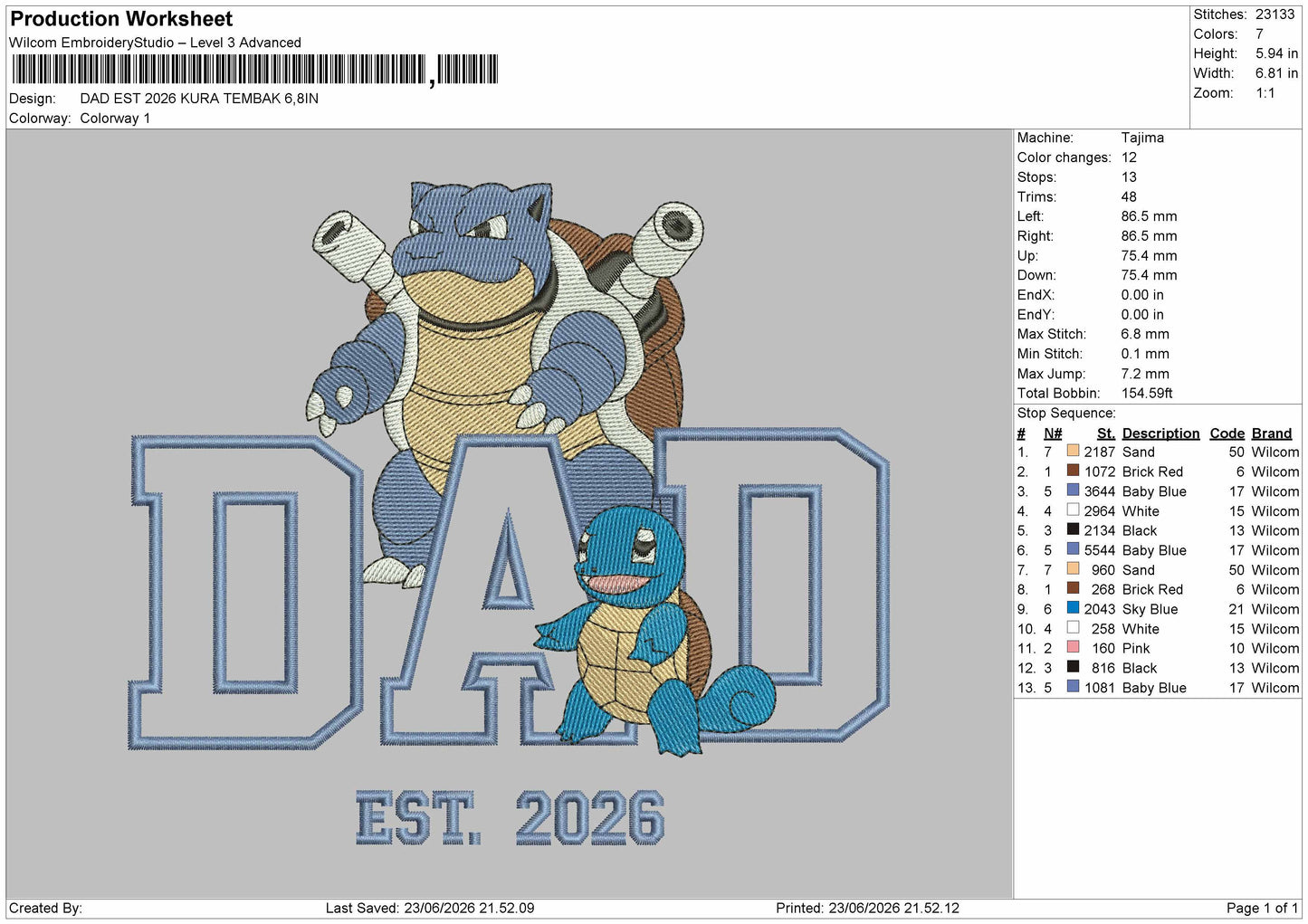Click the 'Sky Blue' description text
Viewport: 1308px width, 924px height.
(x=1150, y=609)
